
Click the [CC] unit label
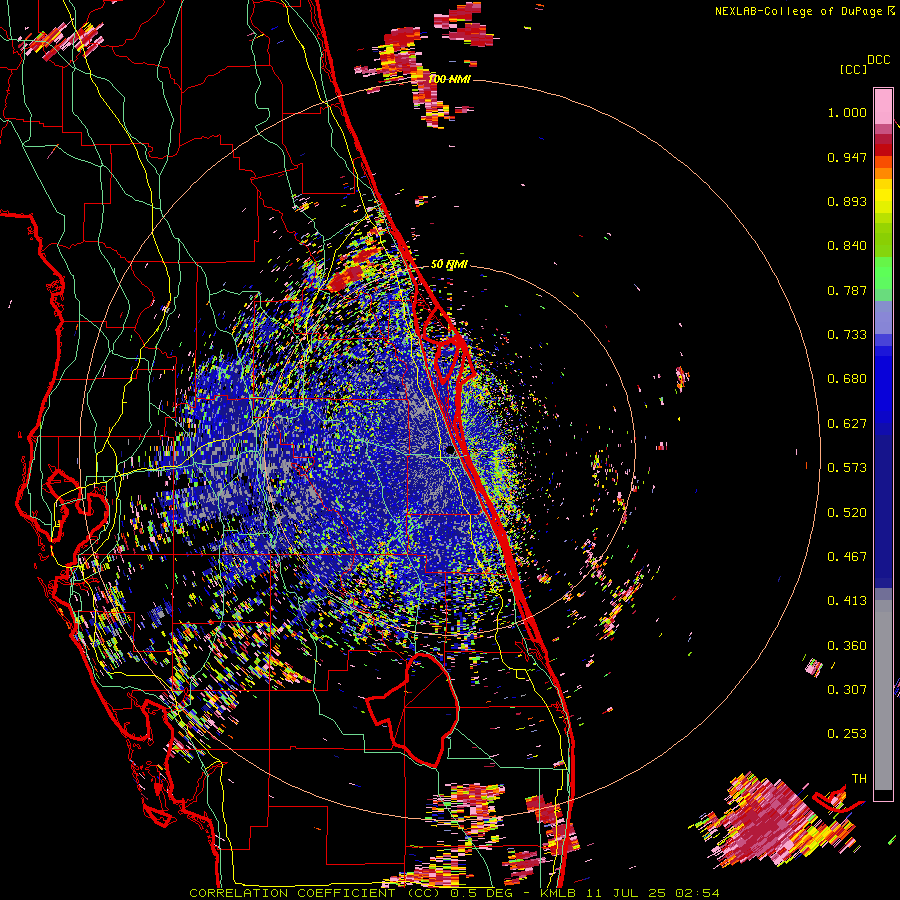coord(853,69)
